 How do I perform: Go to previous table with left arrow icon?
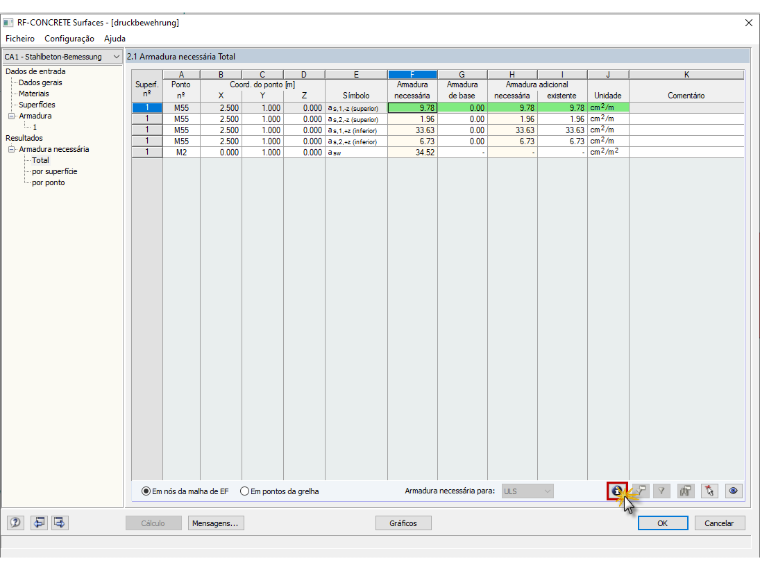(x=39, y=522)
